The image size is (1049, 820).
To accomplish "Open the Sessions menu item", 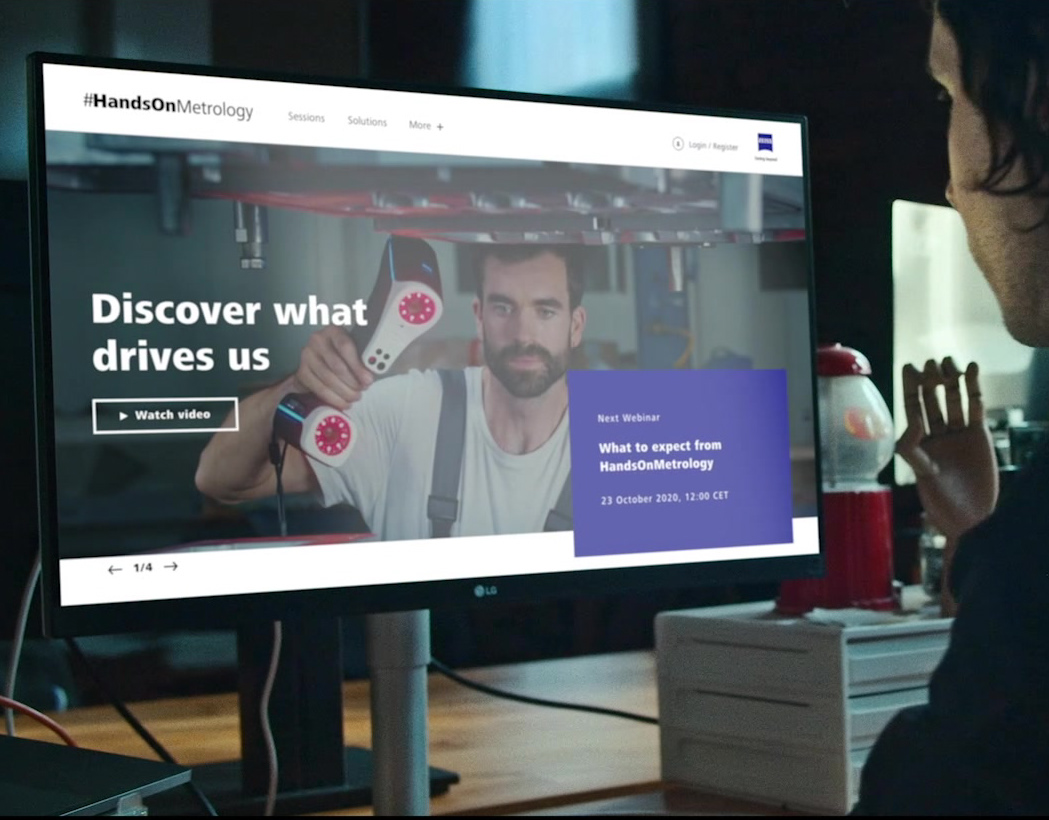I will point(306,117).
